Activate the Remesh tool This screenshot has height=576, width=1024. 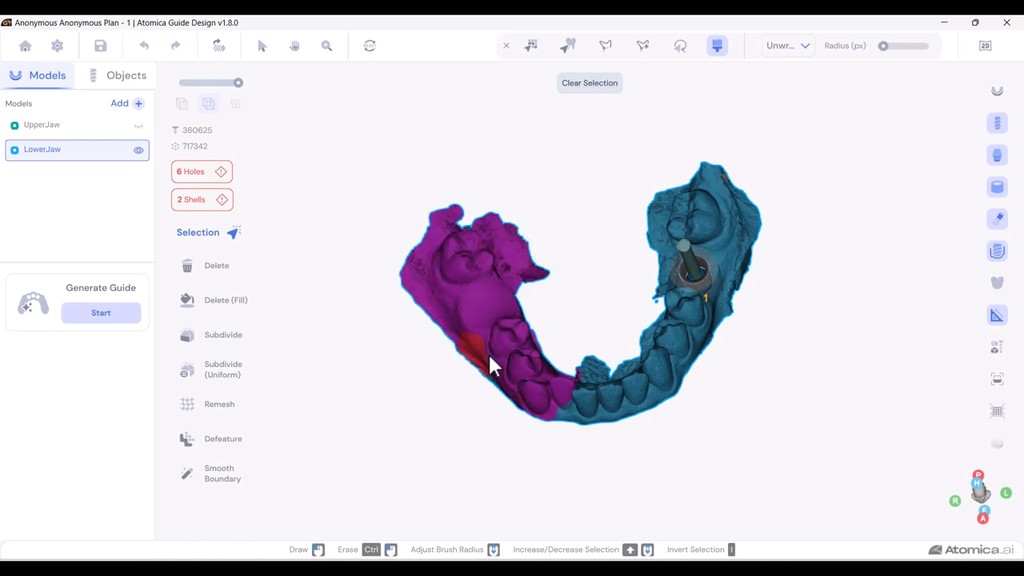click(213, 403)
